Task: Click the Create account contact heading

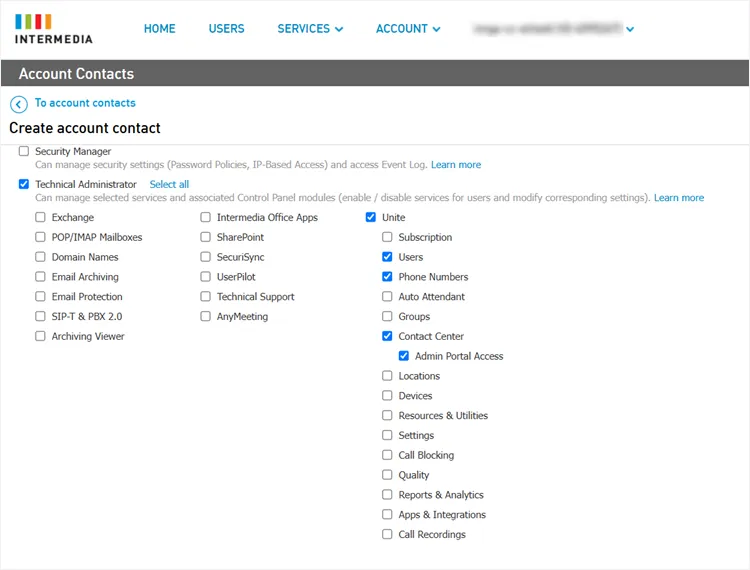Action: (85, 128)
